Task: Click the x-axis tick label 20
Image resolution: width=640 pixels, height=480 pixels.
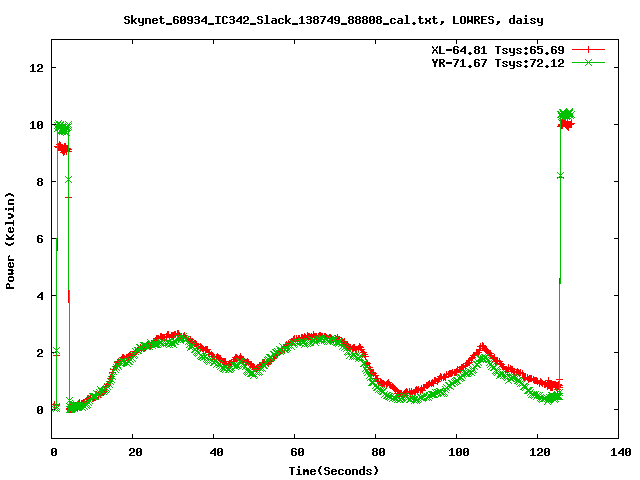Action: 135,452
